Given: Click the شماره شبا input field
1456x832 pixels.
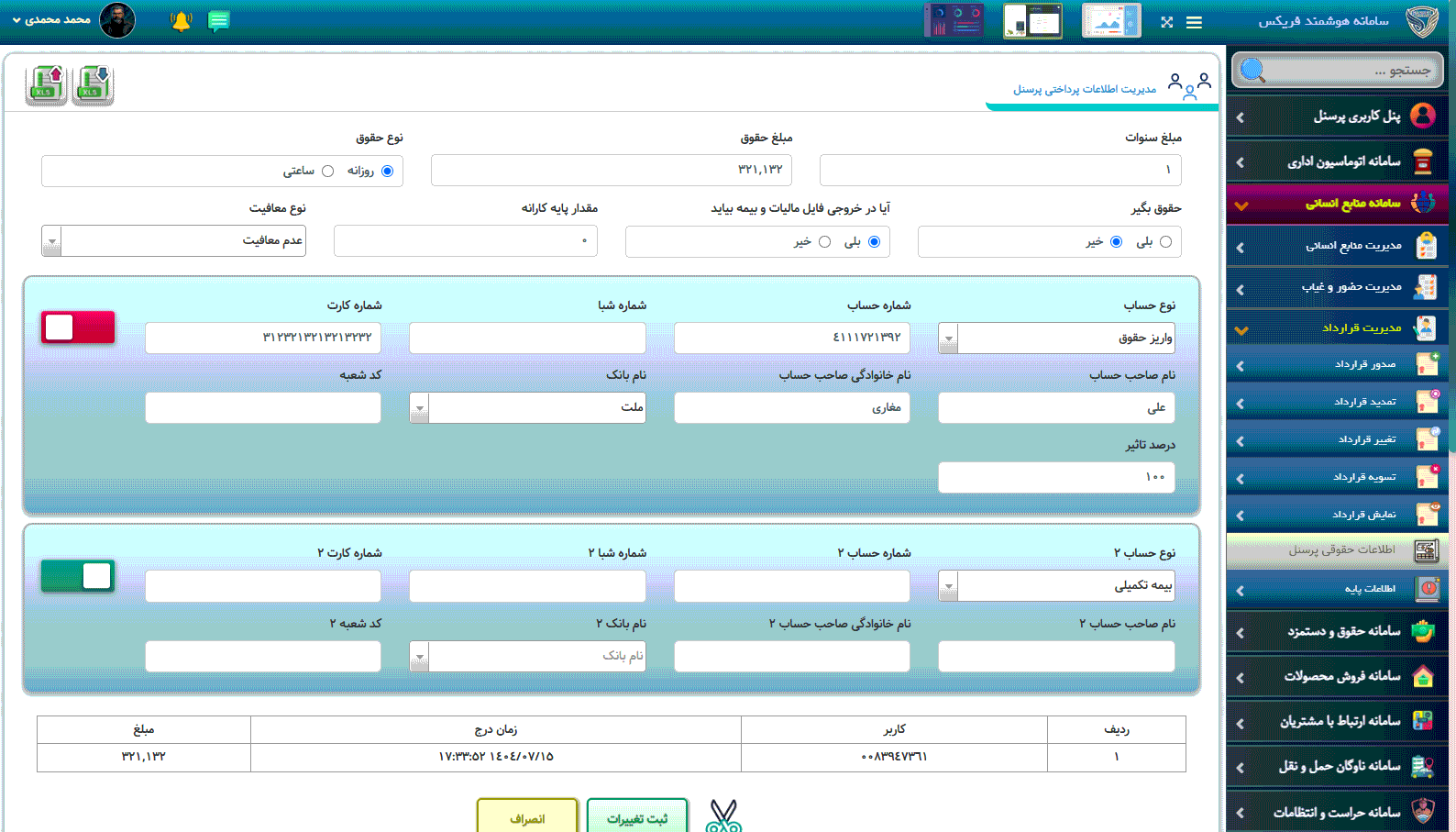Looking at the screenshot, I should tap(527, 338).
